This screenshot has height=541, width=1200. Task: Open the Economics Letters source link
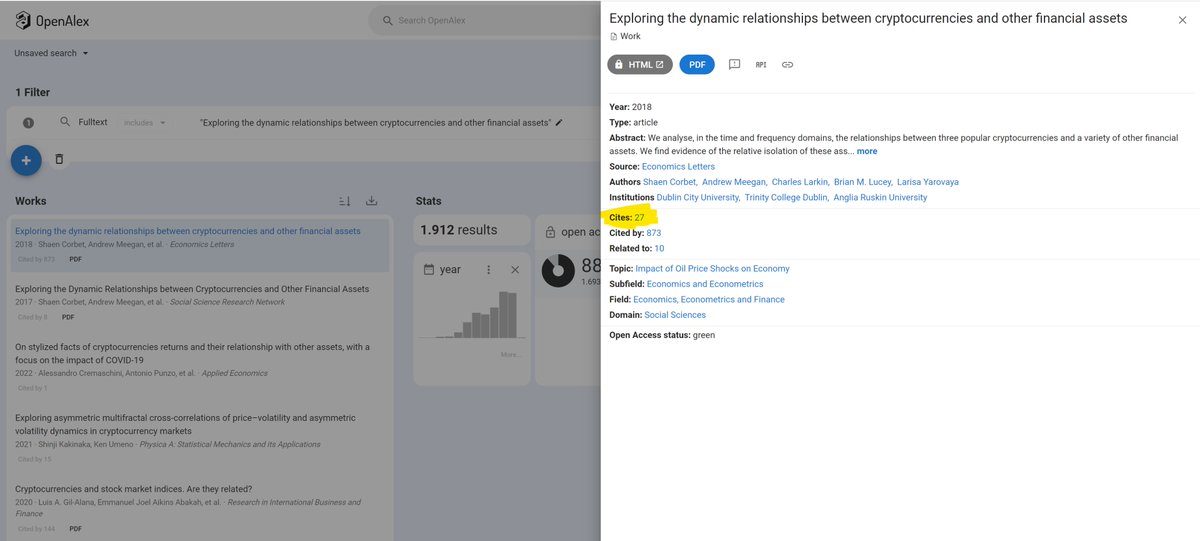click(x=679, y=167)
